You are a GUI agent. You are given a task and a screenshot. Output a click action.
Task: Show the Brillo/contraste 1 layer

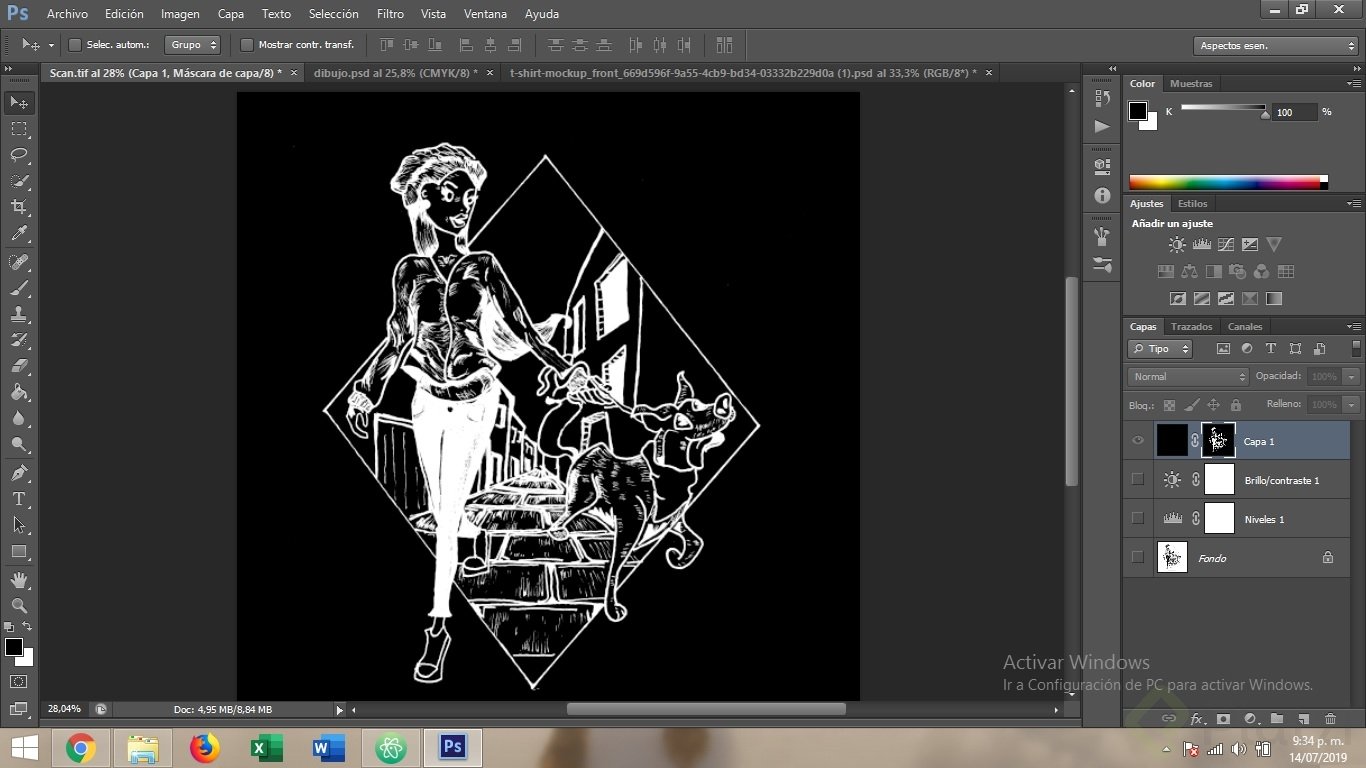1138,480
